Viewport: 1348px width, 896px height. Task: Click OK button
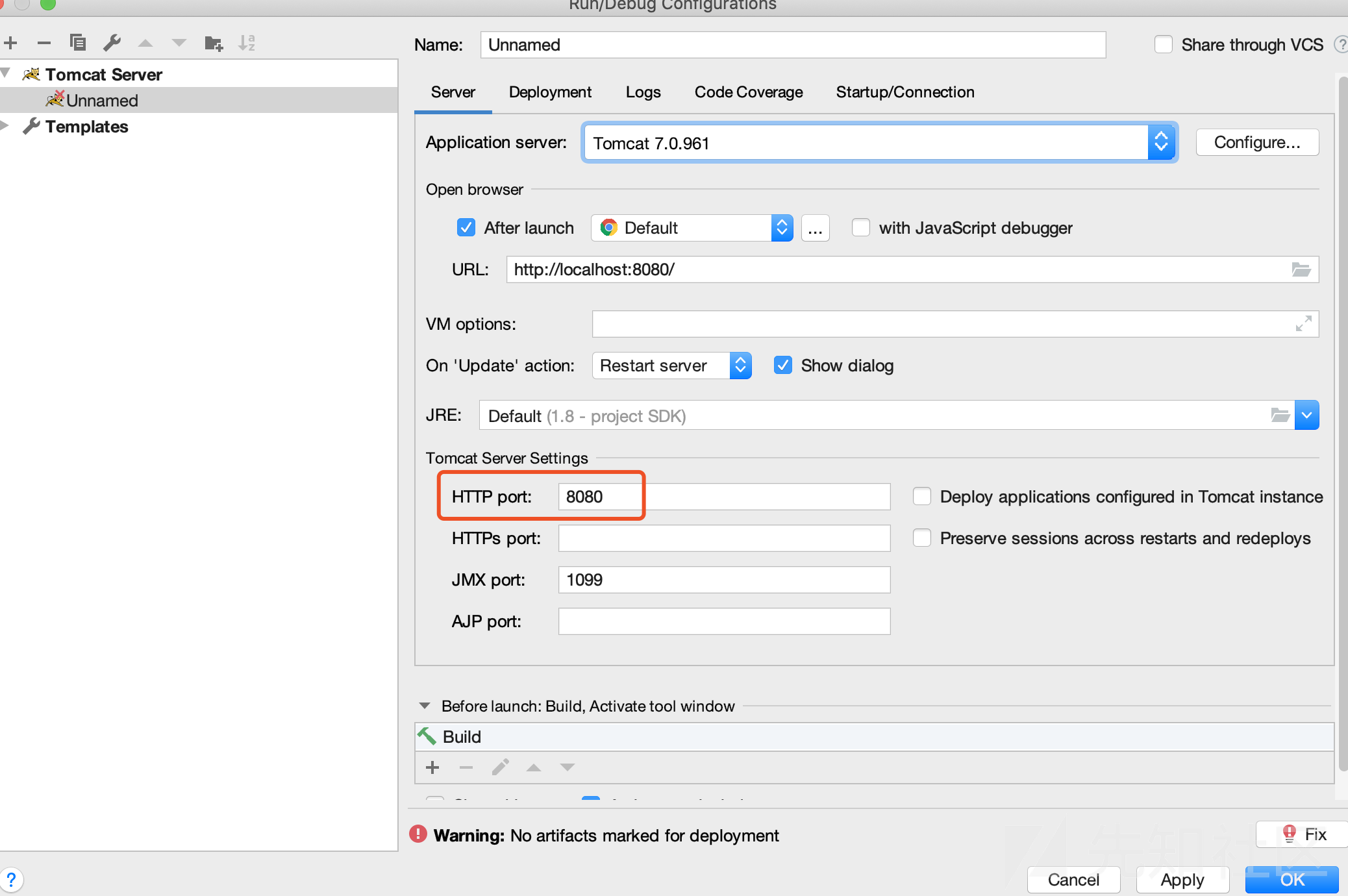click(1292, 880)
